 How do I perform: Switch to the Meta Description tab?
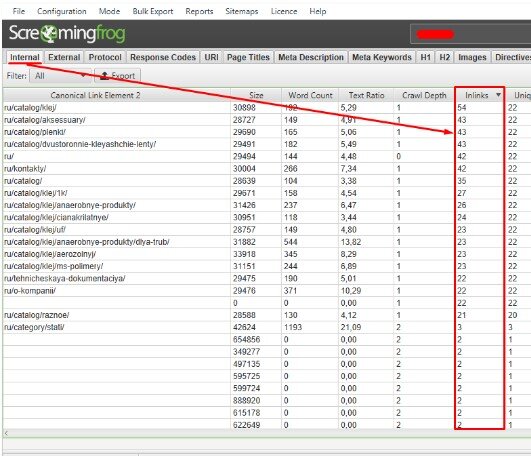[x=311, y=57]
